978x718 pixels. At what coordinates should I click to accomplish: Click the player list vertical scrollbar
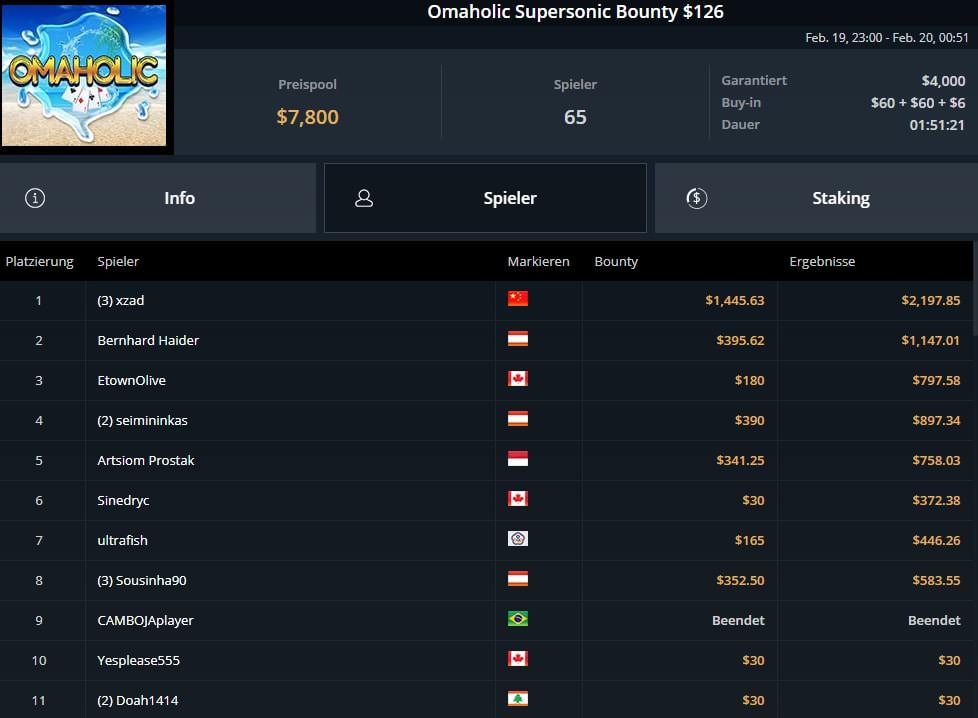[974, 310]
